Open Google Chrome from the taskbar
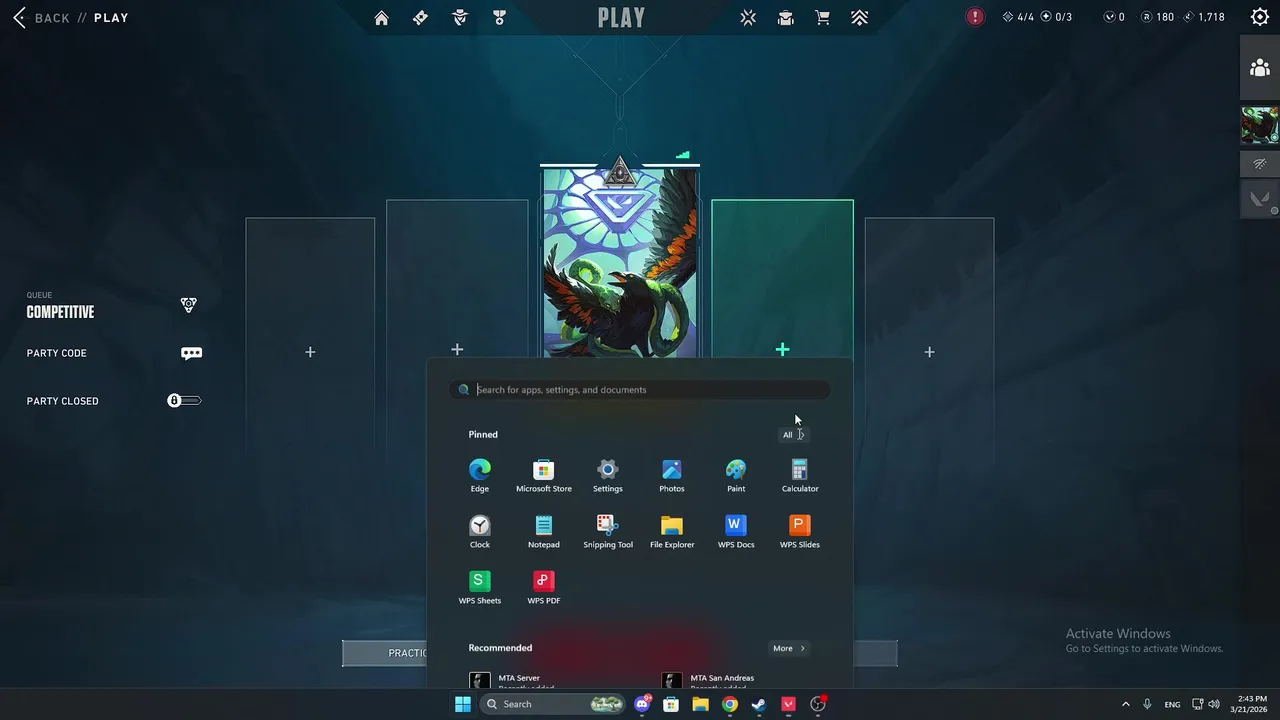The height and width of the screenshot is (720, 1280). coord(730,704)
